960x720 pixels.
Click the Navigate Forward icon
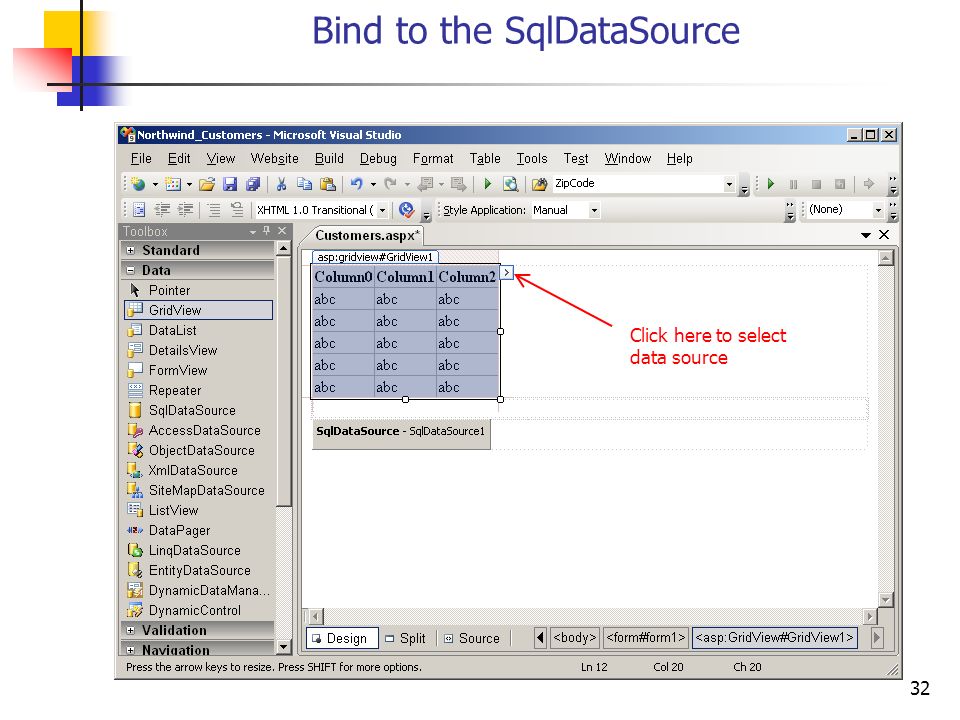coord(458,184)
